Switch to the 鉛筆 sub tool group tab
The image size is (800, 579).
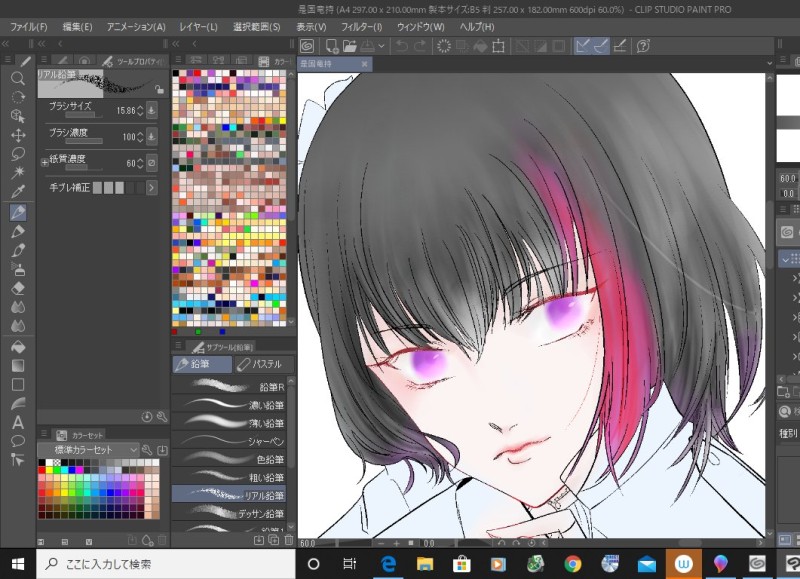tap(202, 364)
